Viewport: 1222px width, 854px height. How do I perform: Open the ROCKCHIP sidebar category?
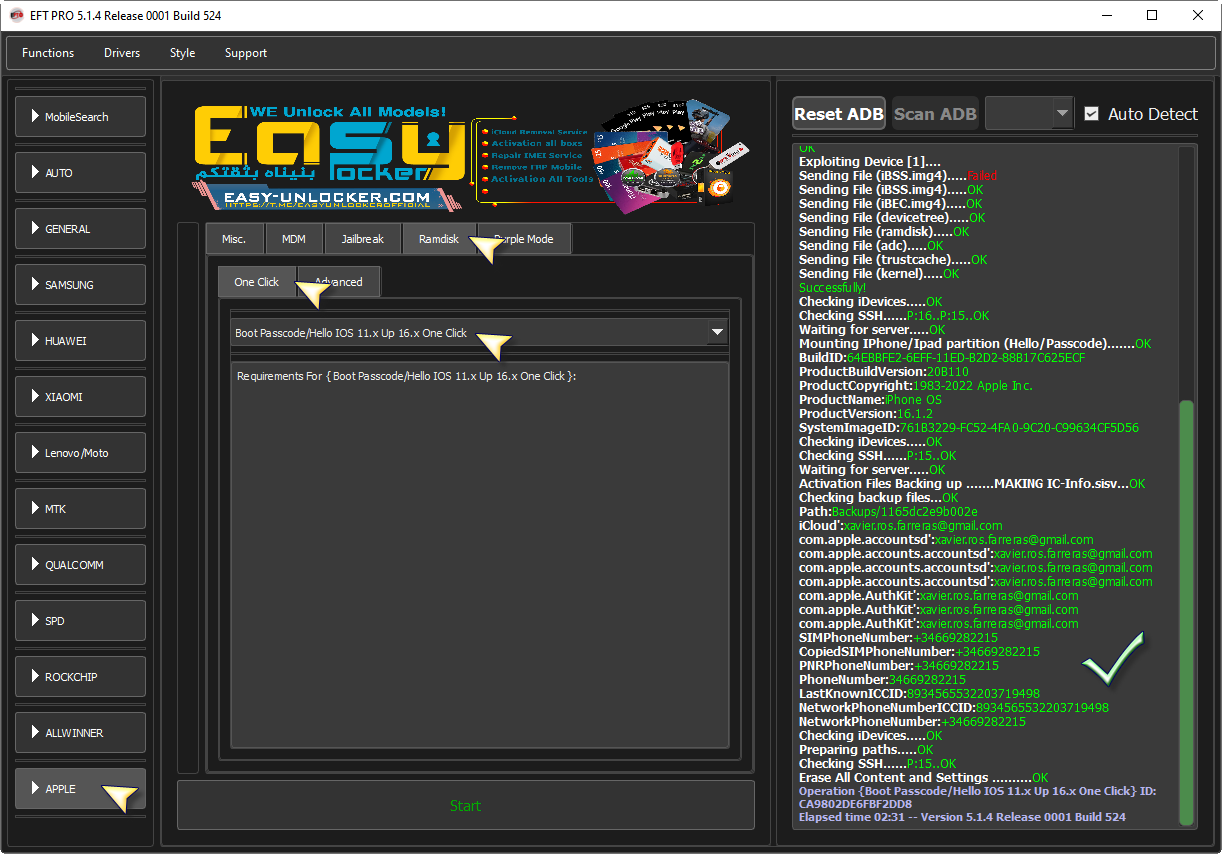pyautogui.click(x=81, y=677)
